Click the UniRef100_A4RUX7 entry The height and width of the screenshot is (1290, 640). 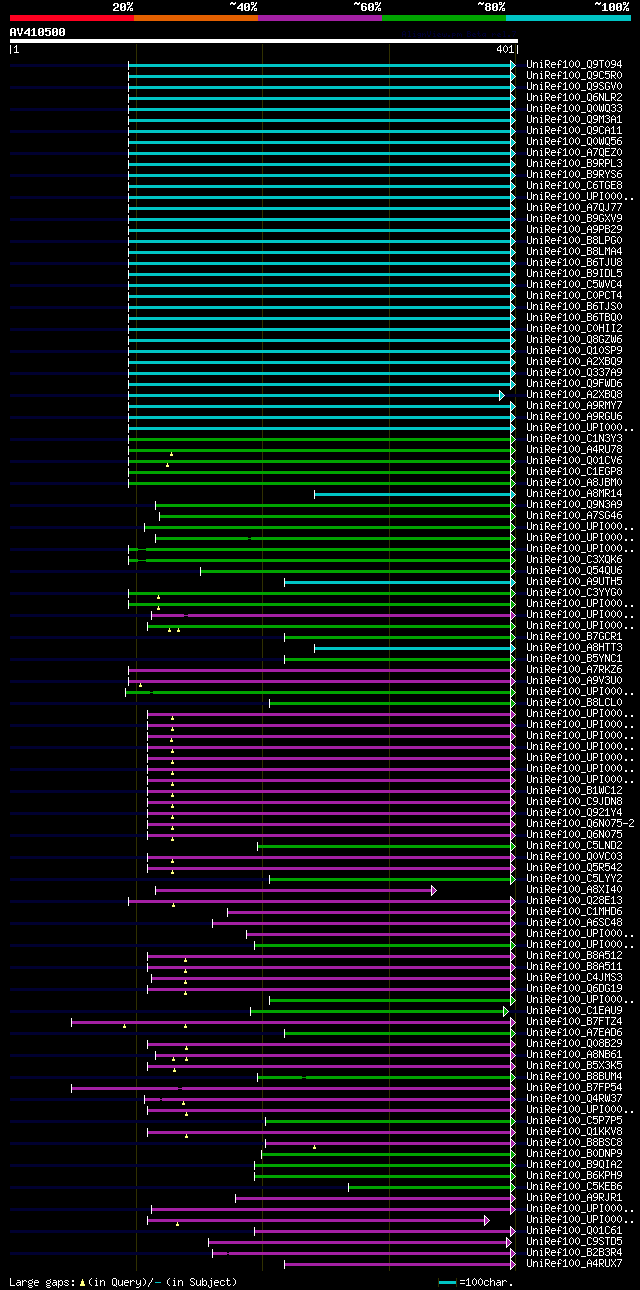click(574, 1264)
